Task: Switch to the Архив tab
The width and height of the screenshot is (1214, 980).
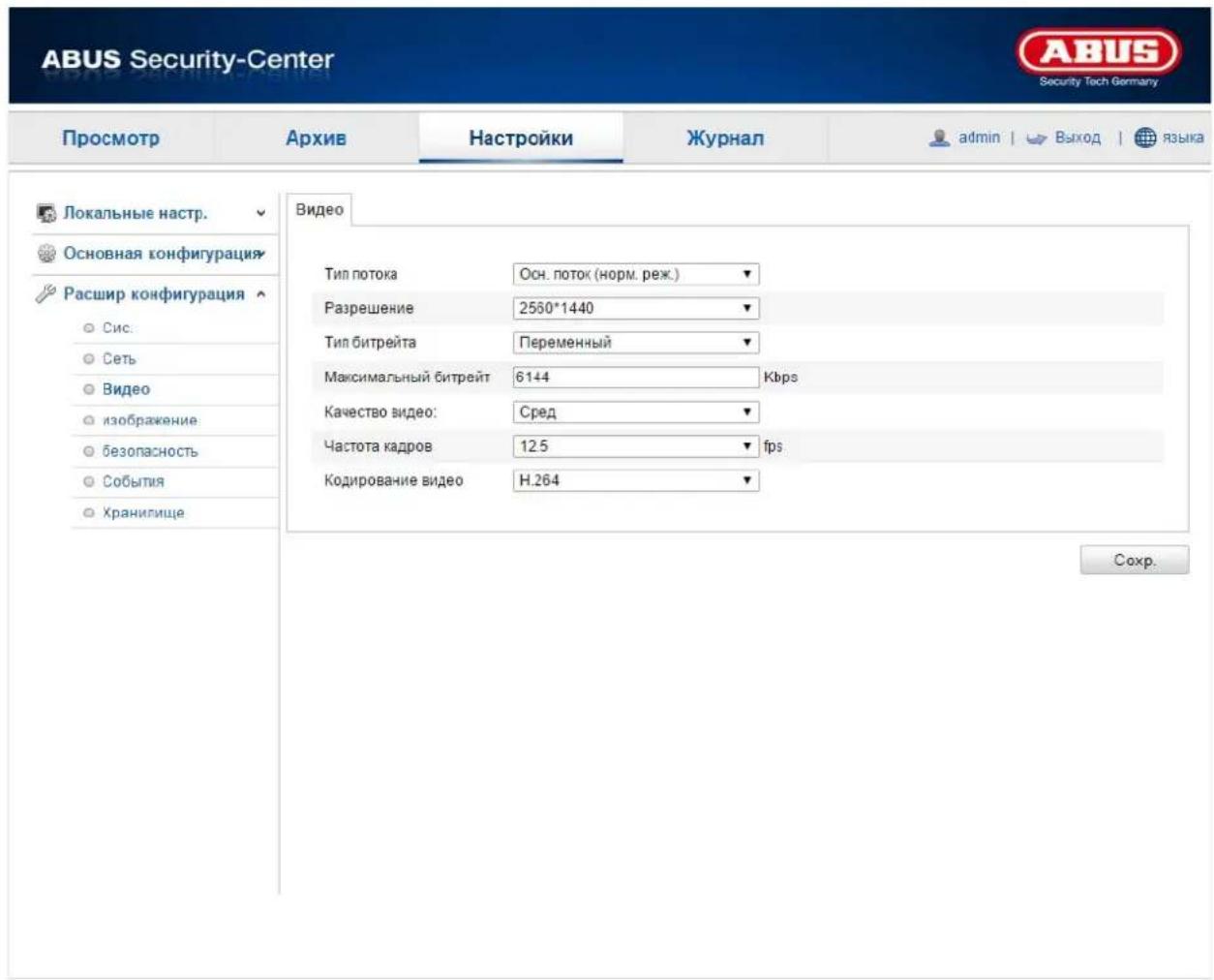Action: pyautogui.click(x=316, y=138)
